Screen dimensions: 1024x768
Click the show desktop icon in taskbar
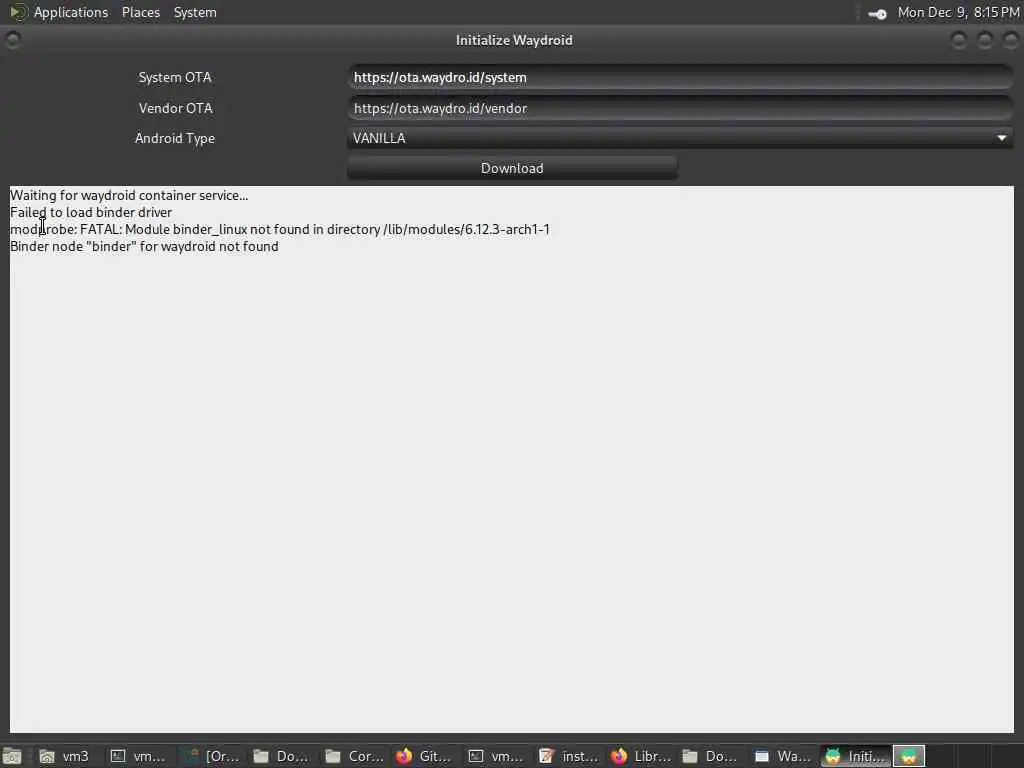click(12, 756)
